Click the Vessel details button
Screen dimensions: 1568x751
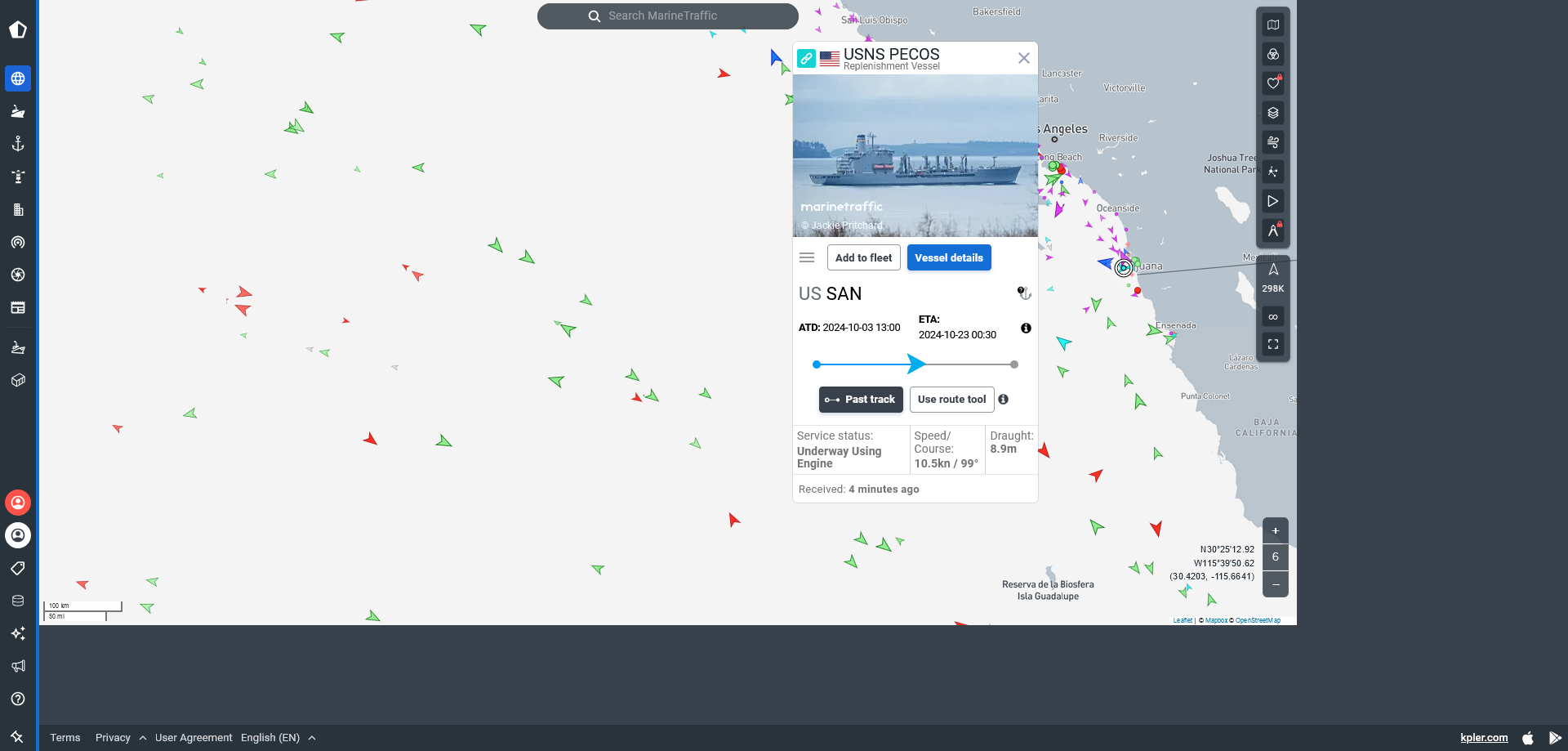[x=949, y=257]
